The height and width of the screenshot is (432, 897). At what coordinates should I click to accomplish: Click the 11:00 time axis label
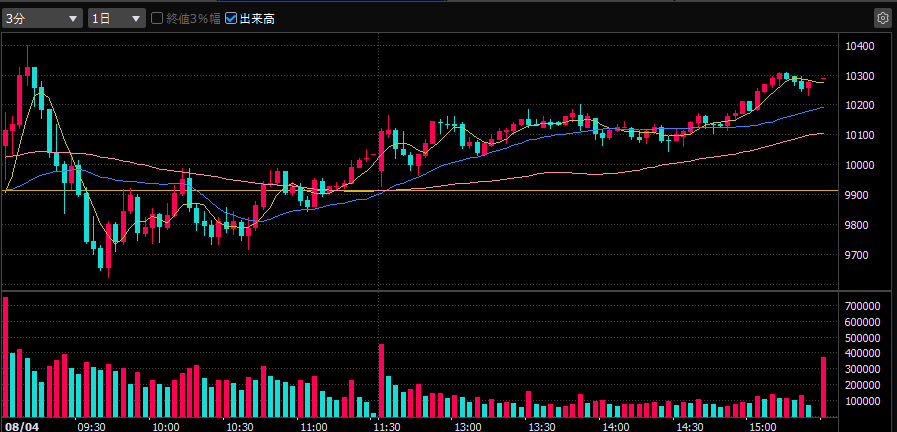315,426
